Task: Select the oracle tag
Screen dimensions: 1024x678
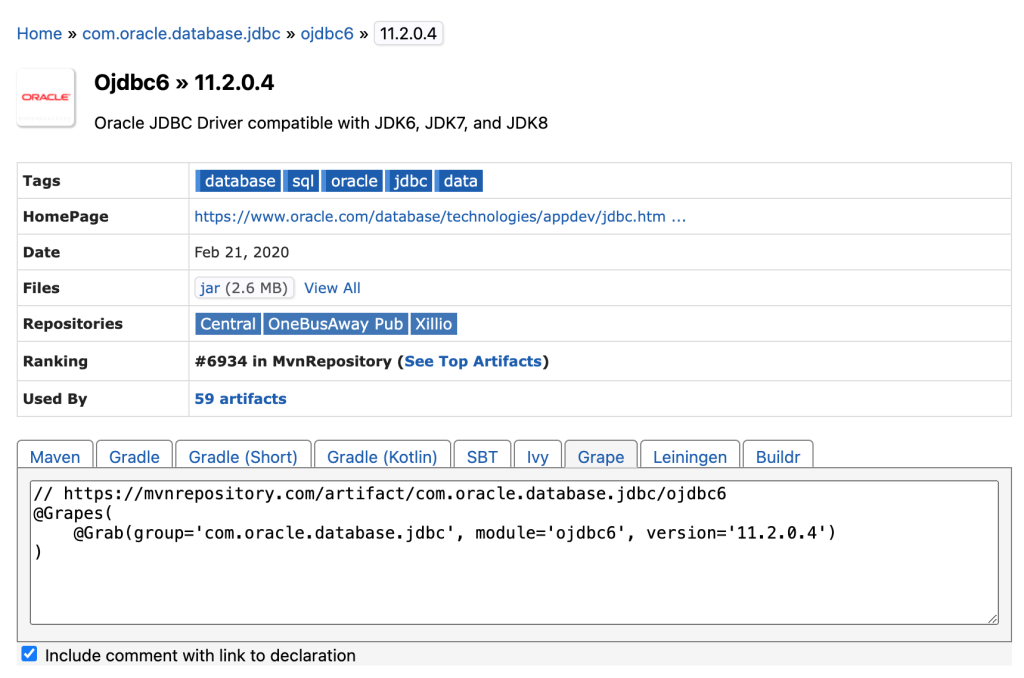Action: point(352,181)
